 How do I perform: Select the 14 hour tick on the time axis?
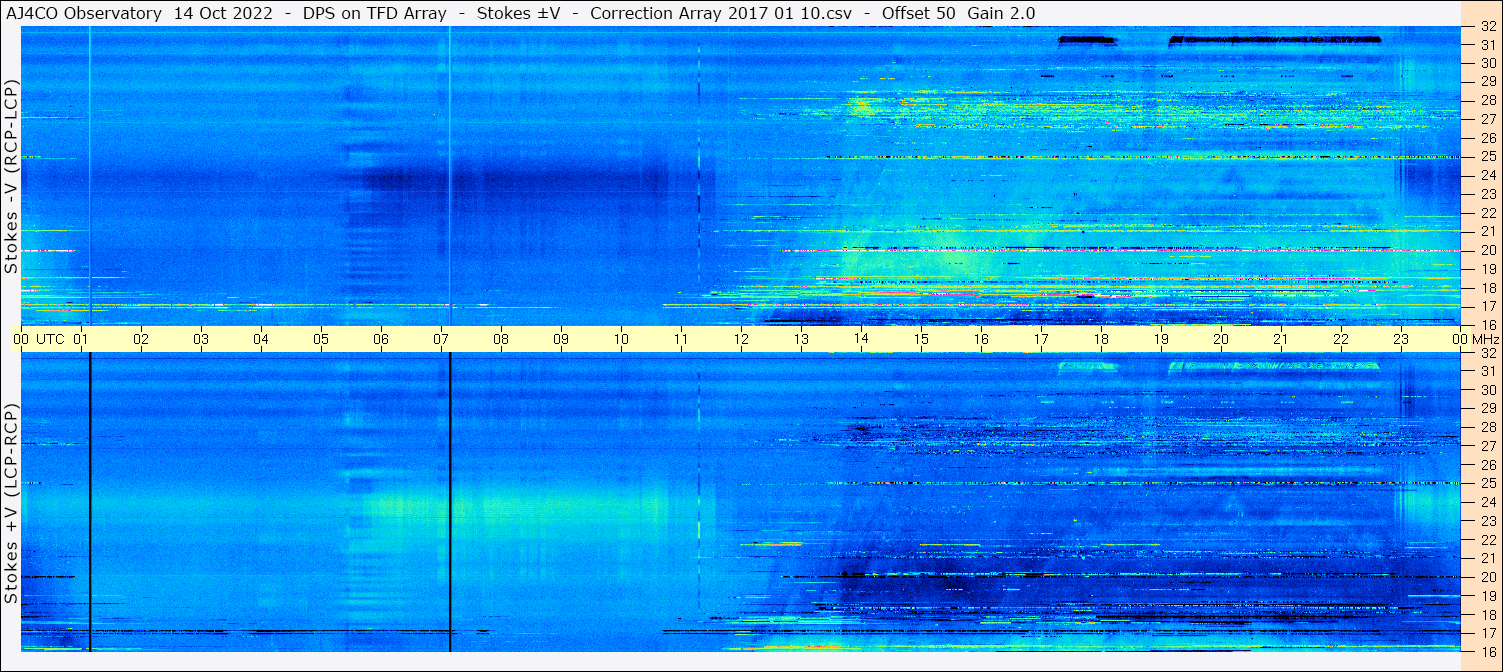click(x=862, y=339)
